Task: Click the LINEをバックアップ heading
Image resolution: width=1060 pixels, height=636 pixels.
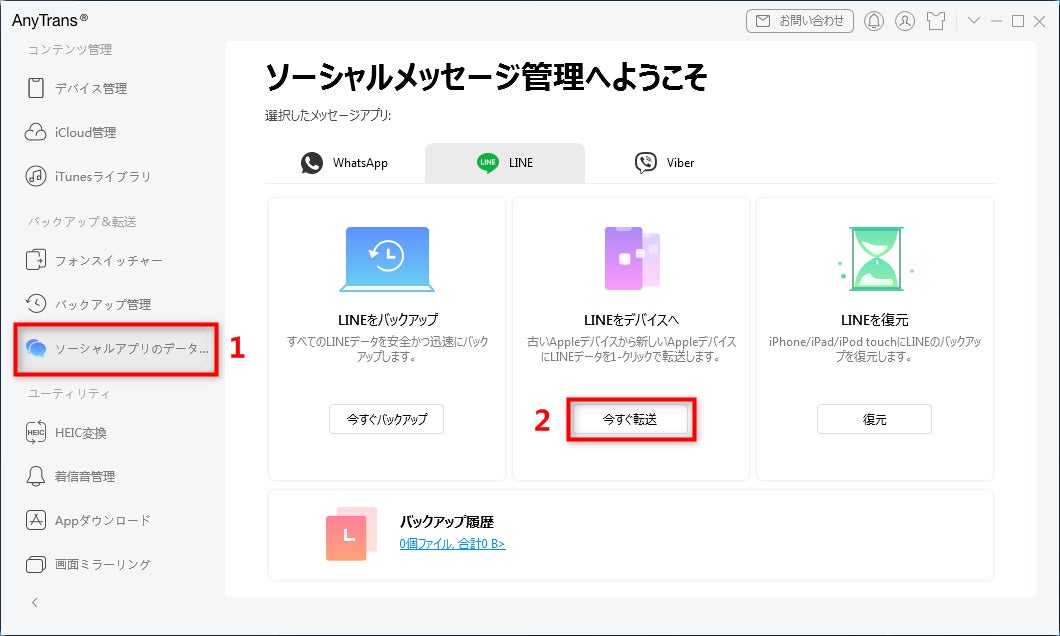Action: coord(387,320)
